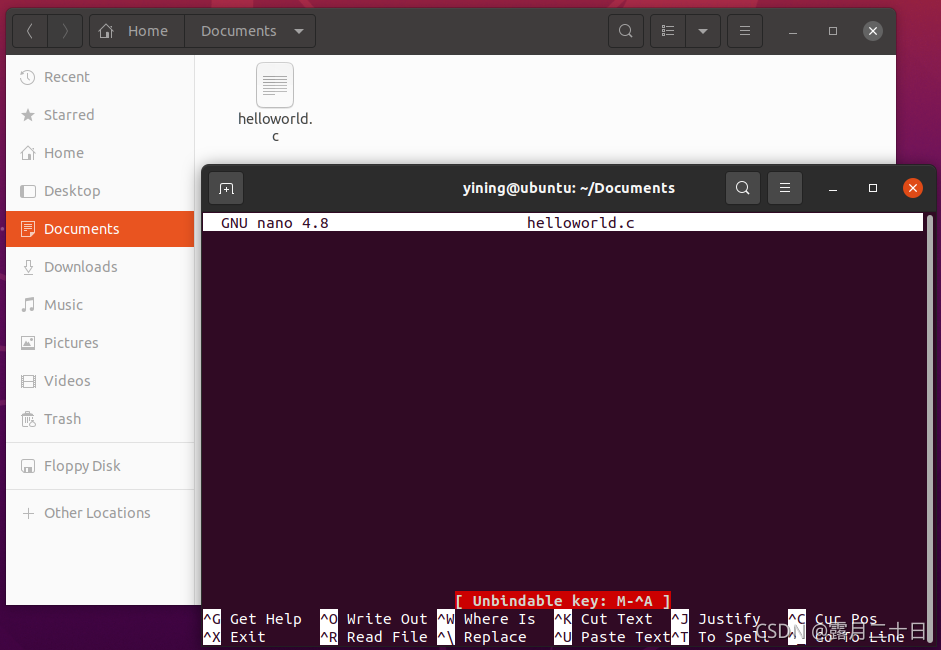Open Downloads in the sidebar
This screenshot has width=941, height=650.
pos(100,267)
